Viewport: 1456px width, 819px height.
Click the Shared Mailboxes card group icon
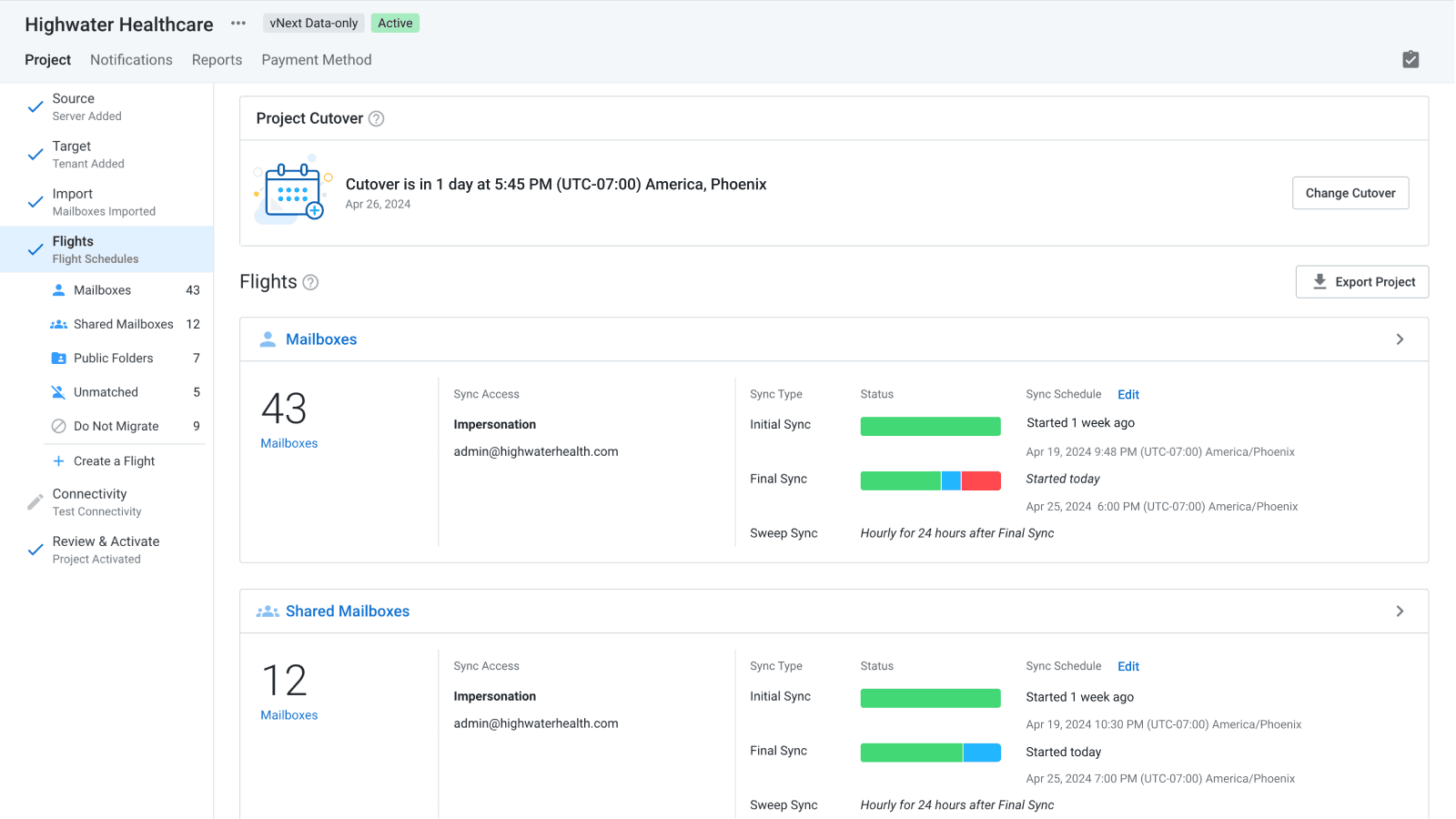click(x=268, y=612)
